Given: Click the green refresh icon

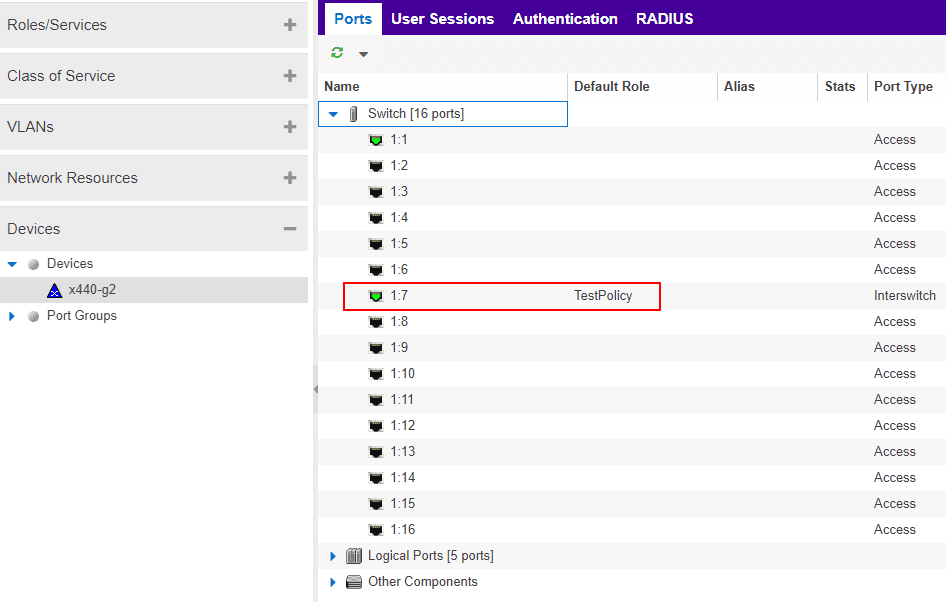Looking at the screenshot, I should [337, 53].
